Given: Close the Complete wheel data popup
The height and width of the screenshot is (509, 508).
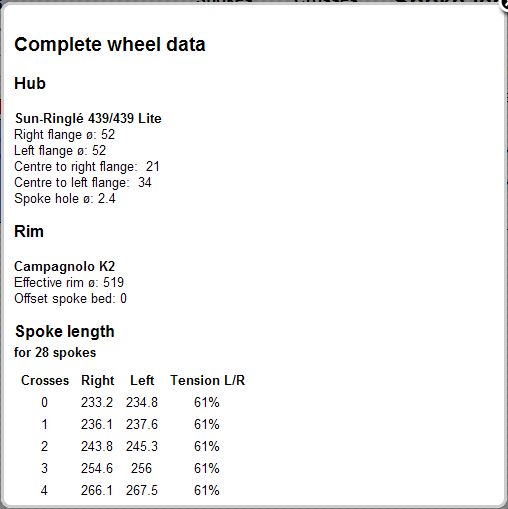Looking at the screenshot, I should coord(505,5).
